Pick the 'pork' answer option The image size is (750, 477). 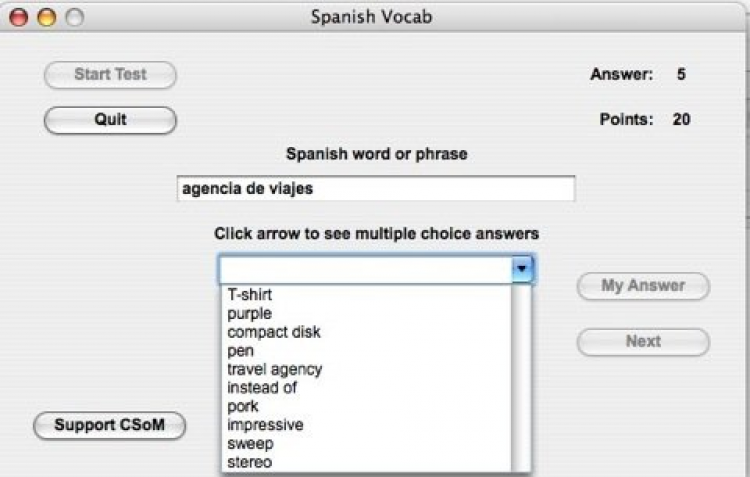pyautogui.click(x=243, y=406)
